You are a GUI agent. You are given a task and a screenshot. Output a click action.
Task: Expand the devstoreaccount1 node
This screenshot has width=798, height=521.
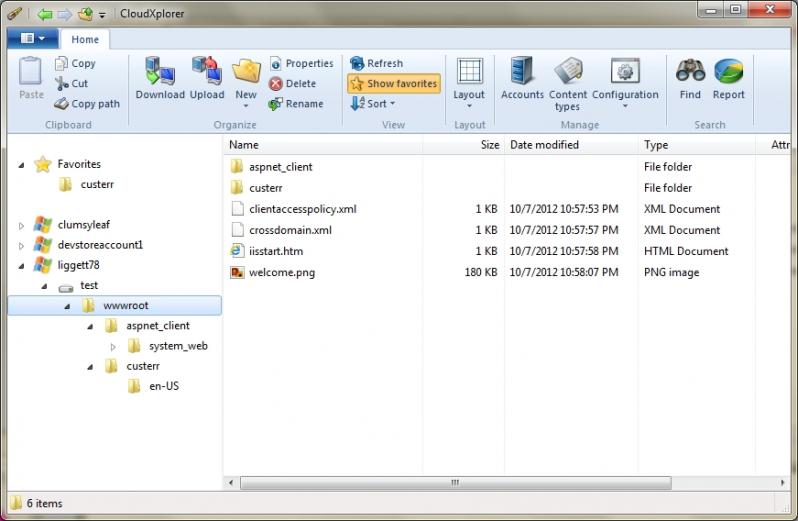[21, 246]
